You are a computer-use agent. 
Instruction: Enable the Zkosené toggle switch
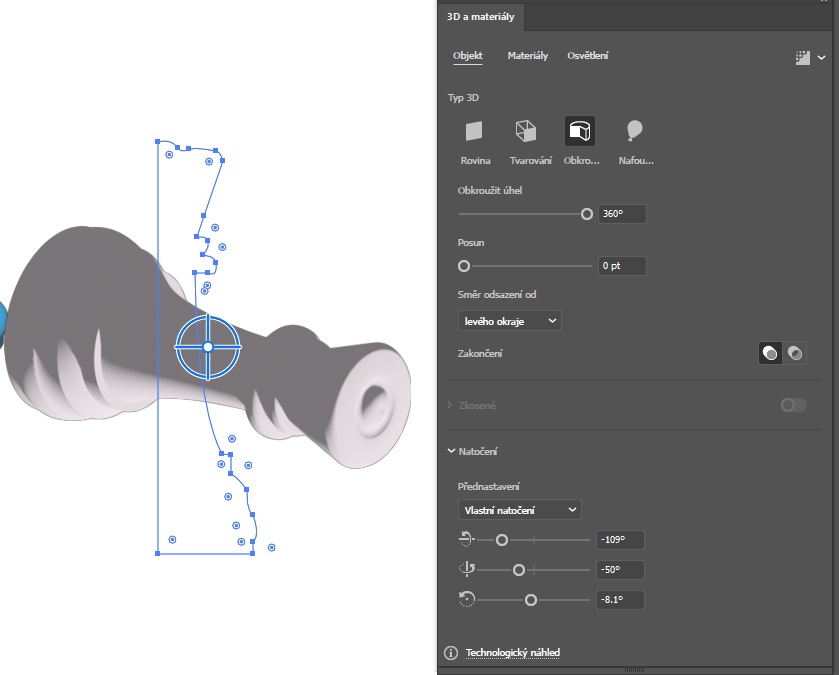click(793, 405)
